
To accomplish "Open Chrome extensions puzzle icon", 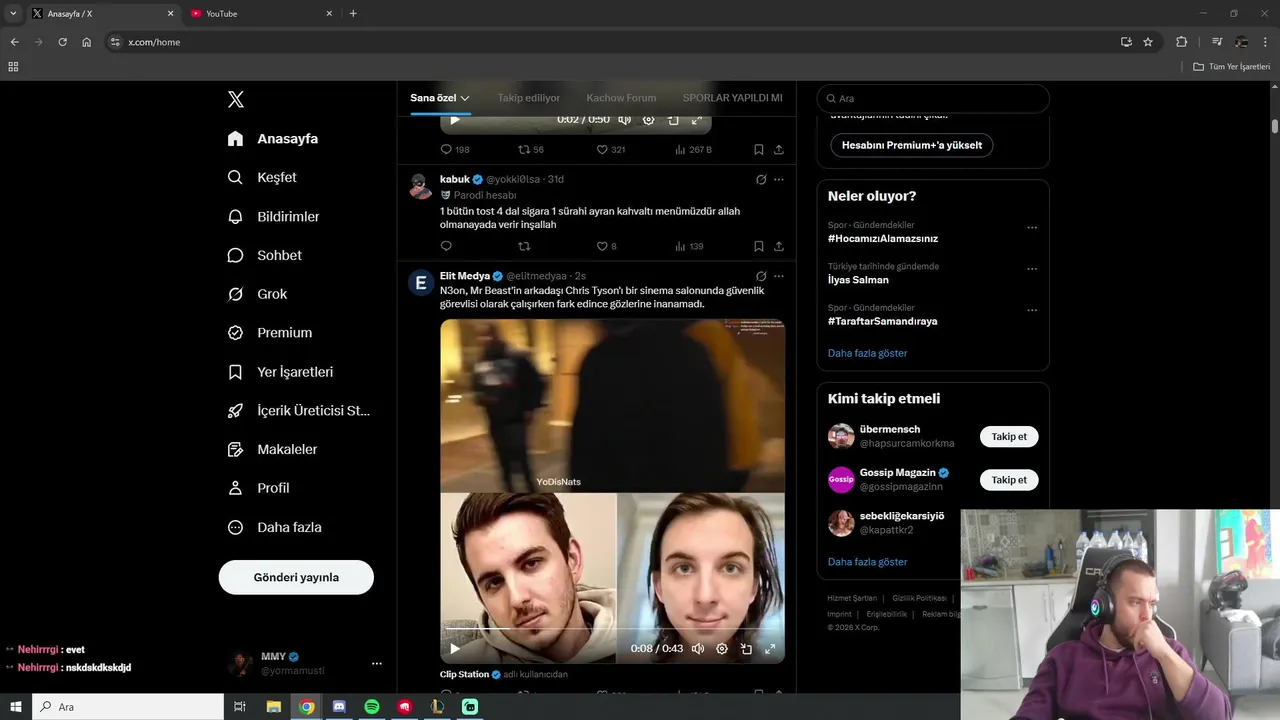I will point(1181,42).
